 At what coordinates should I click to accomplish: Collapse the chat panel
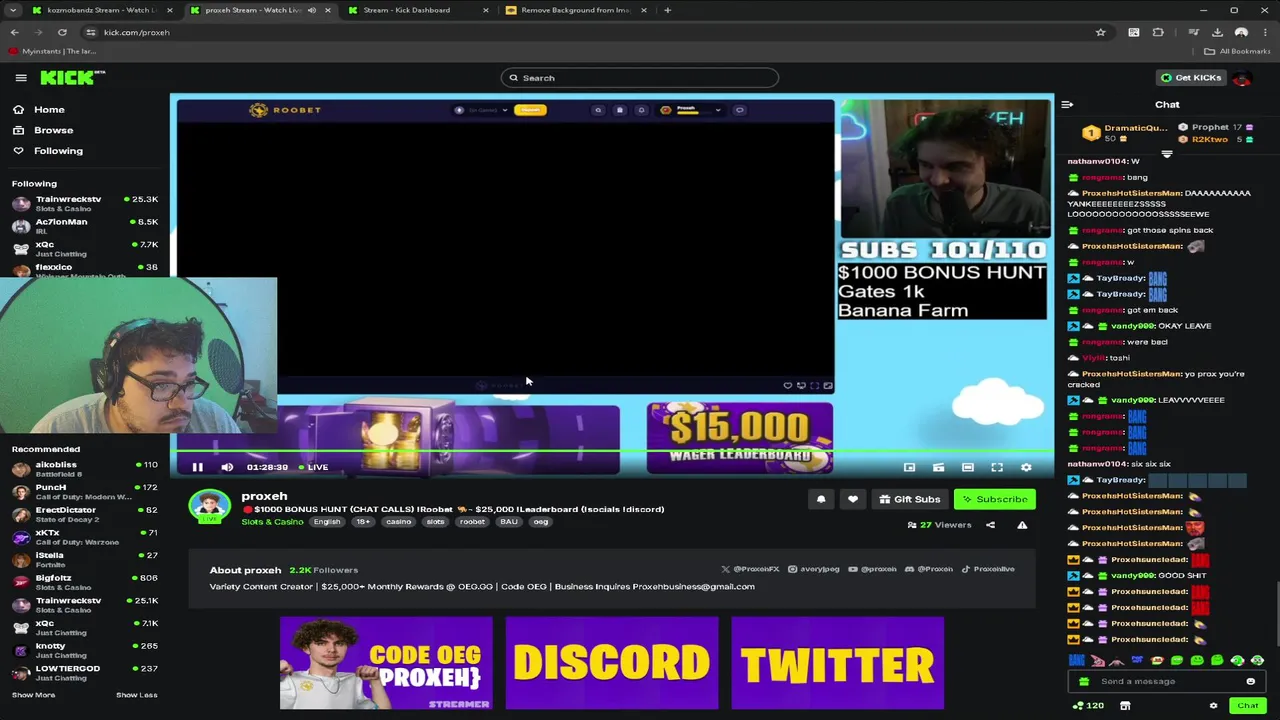(x=1067, y=104)
